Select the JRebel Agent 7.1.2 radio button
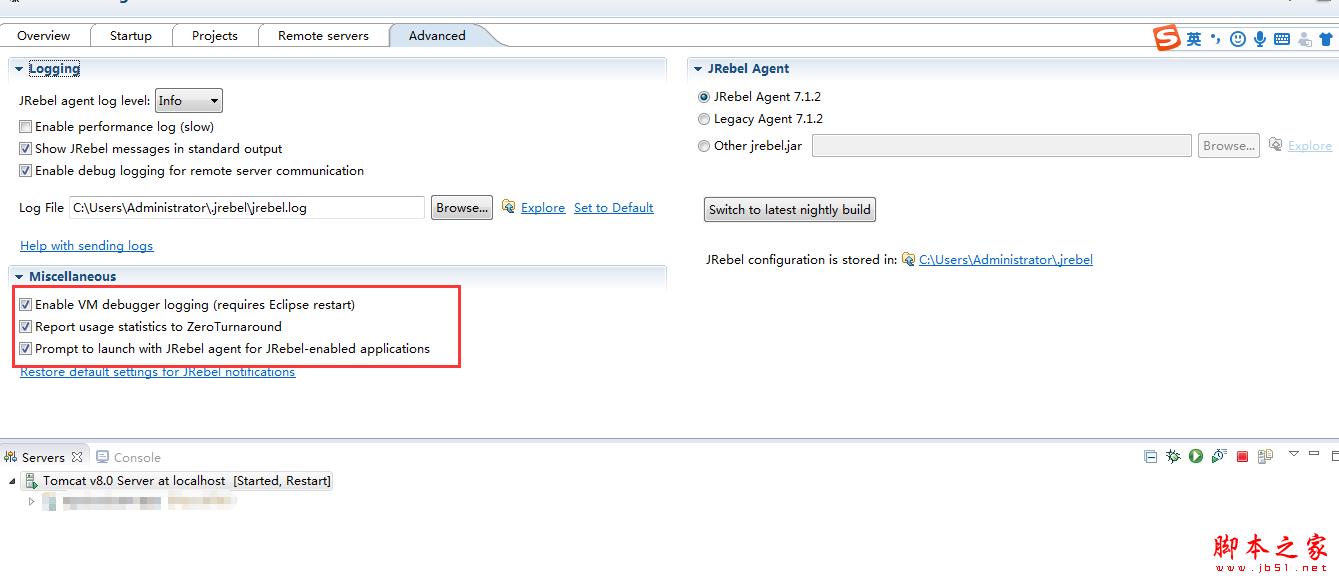Viewport: 1339px width, 579px height. [x=704, y=97]
